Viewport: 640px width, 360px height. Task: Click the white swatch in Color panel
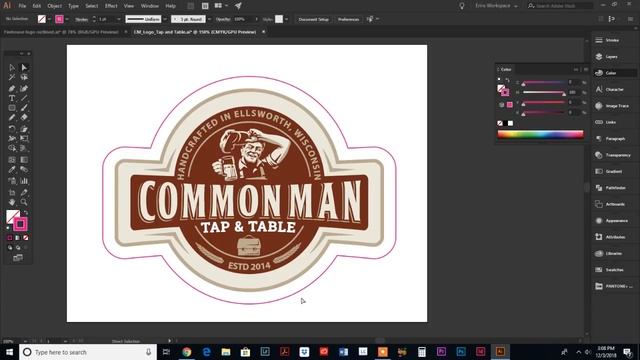click(x=510, y=123)
